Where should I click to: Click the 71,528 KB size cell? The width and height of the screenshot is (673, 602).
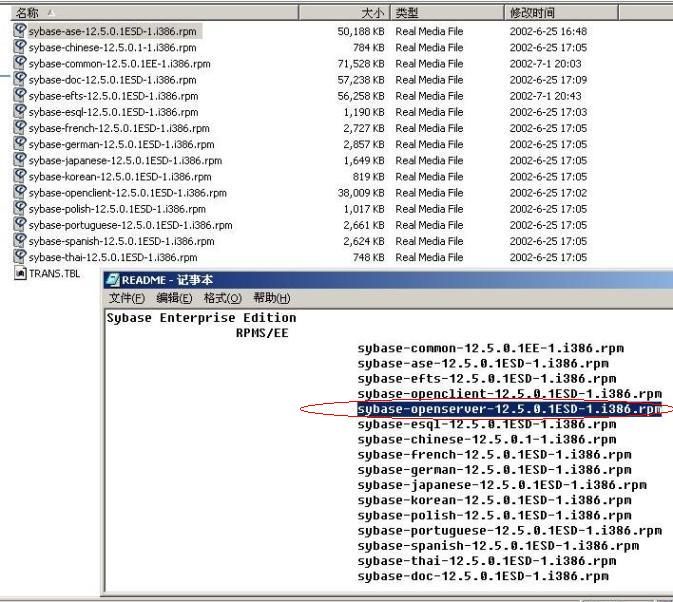point(361,64)
